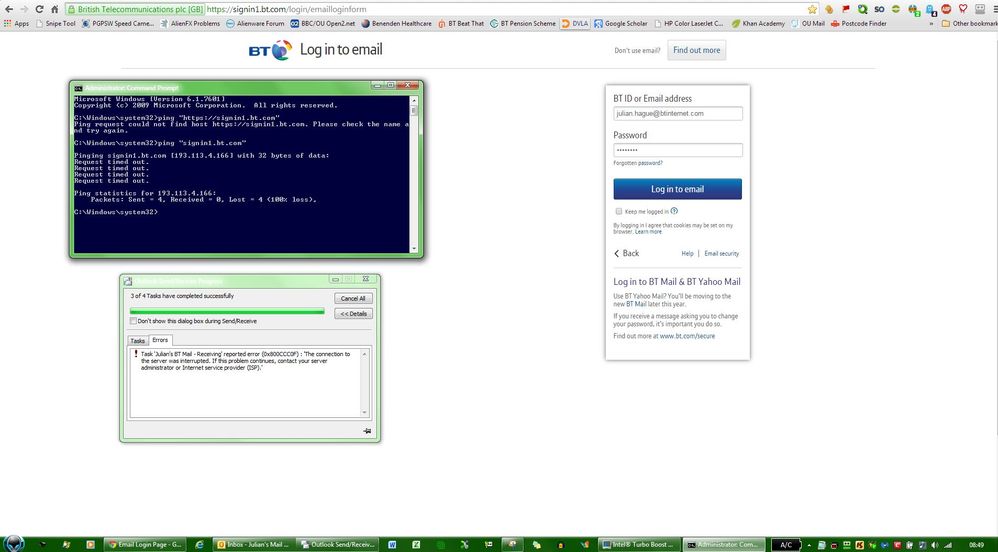This screenshot has height=552, width=998.
Task: Open the Learn more cookies link
Action: pos(648,232)
